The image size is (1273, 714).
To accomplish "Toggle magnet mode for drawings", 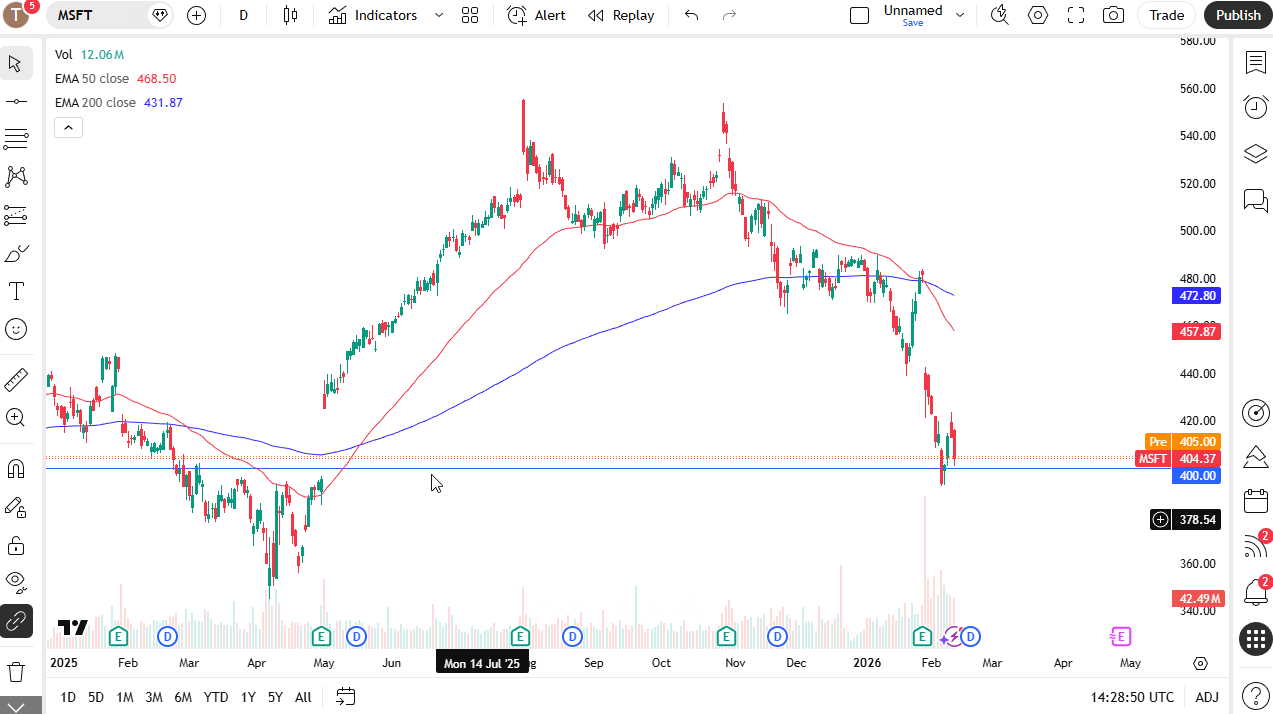I will click(x=16, y=468).
